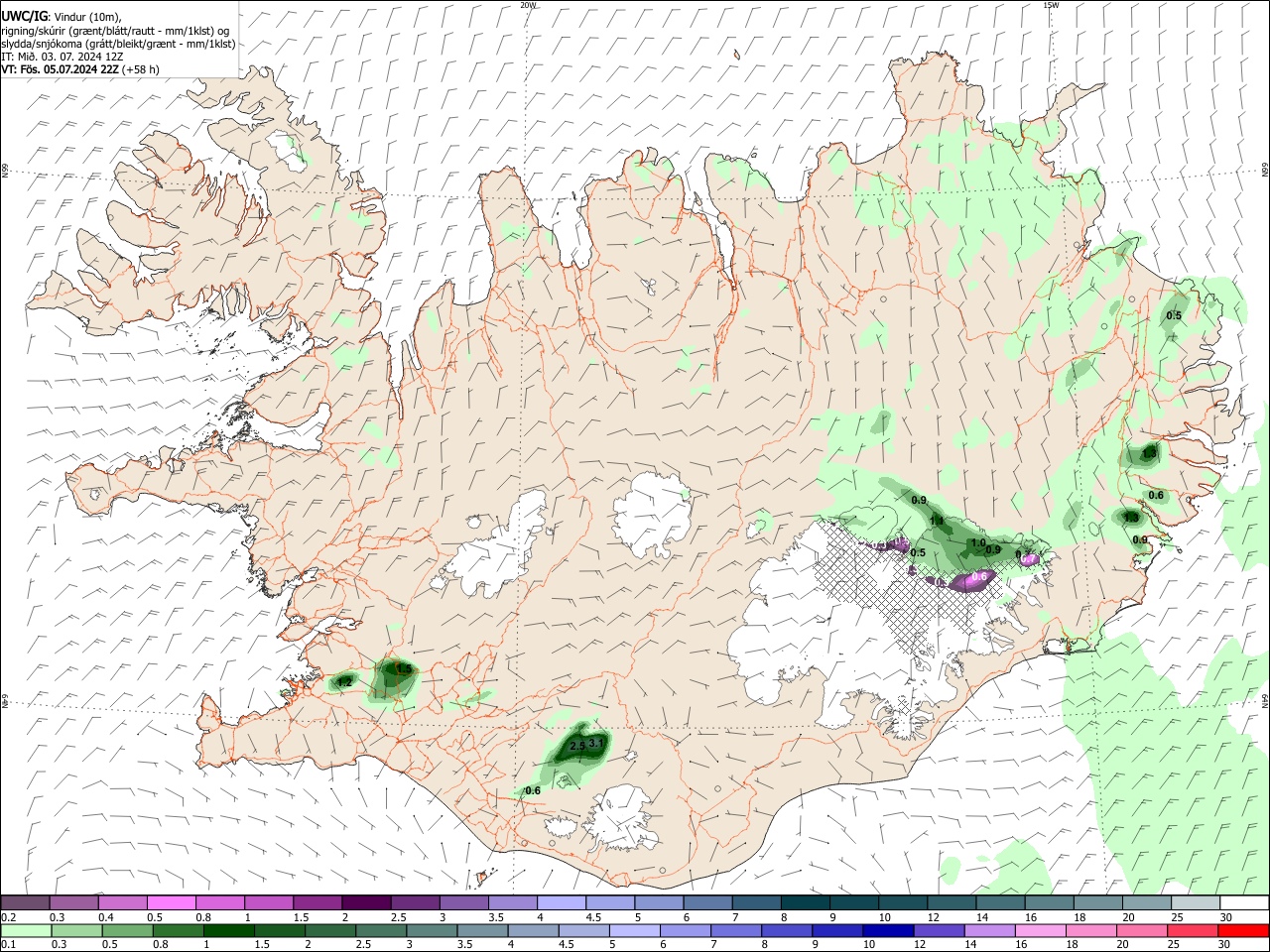Select the bright red rain swatch after 30
Viewport: 1270px width, 952px height.
click(x=1243, y=930)
